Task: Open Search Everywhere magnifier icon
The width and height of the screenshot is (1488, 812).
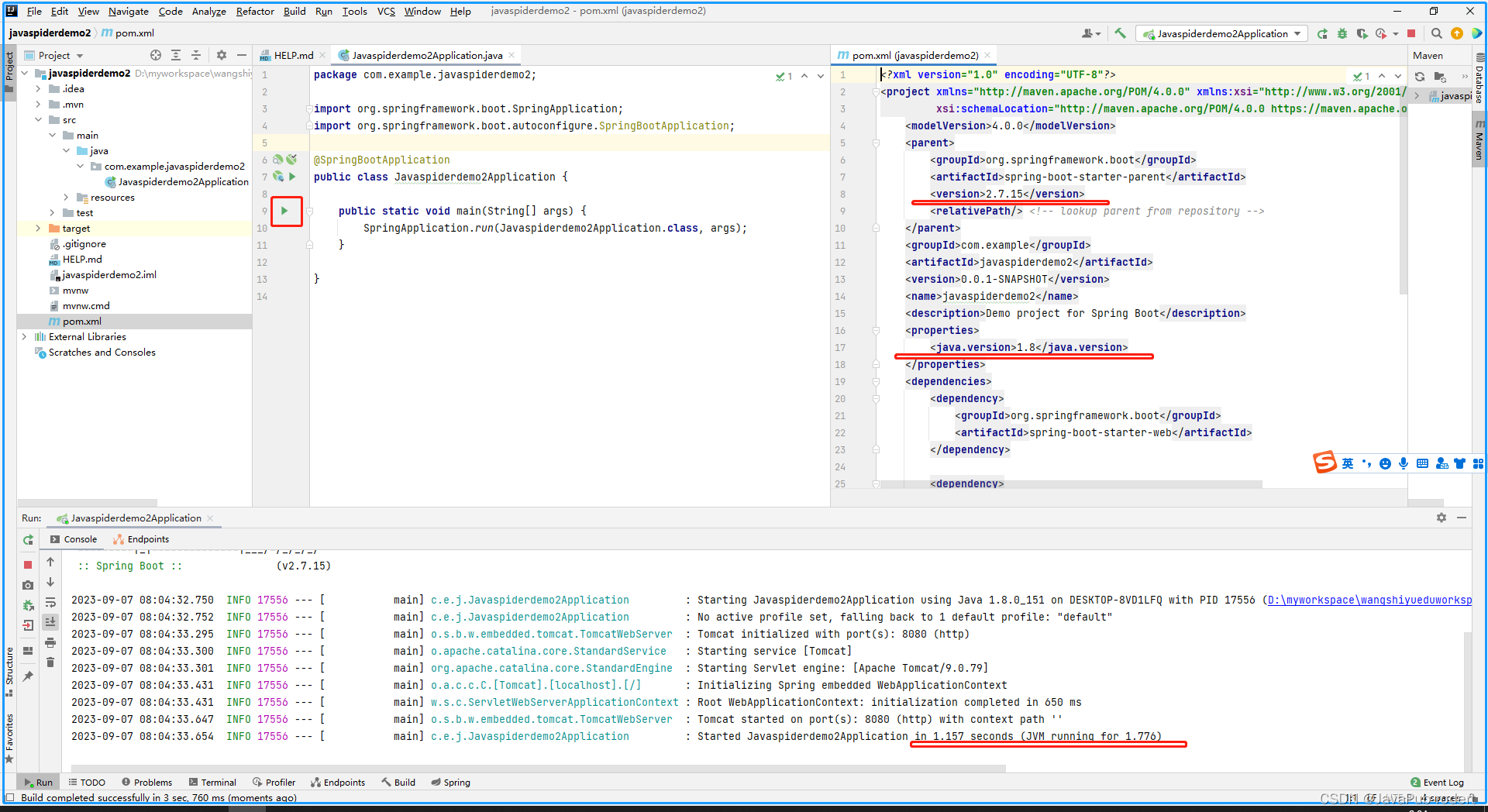Action: click(x=1437, y=33)
